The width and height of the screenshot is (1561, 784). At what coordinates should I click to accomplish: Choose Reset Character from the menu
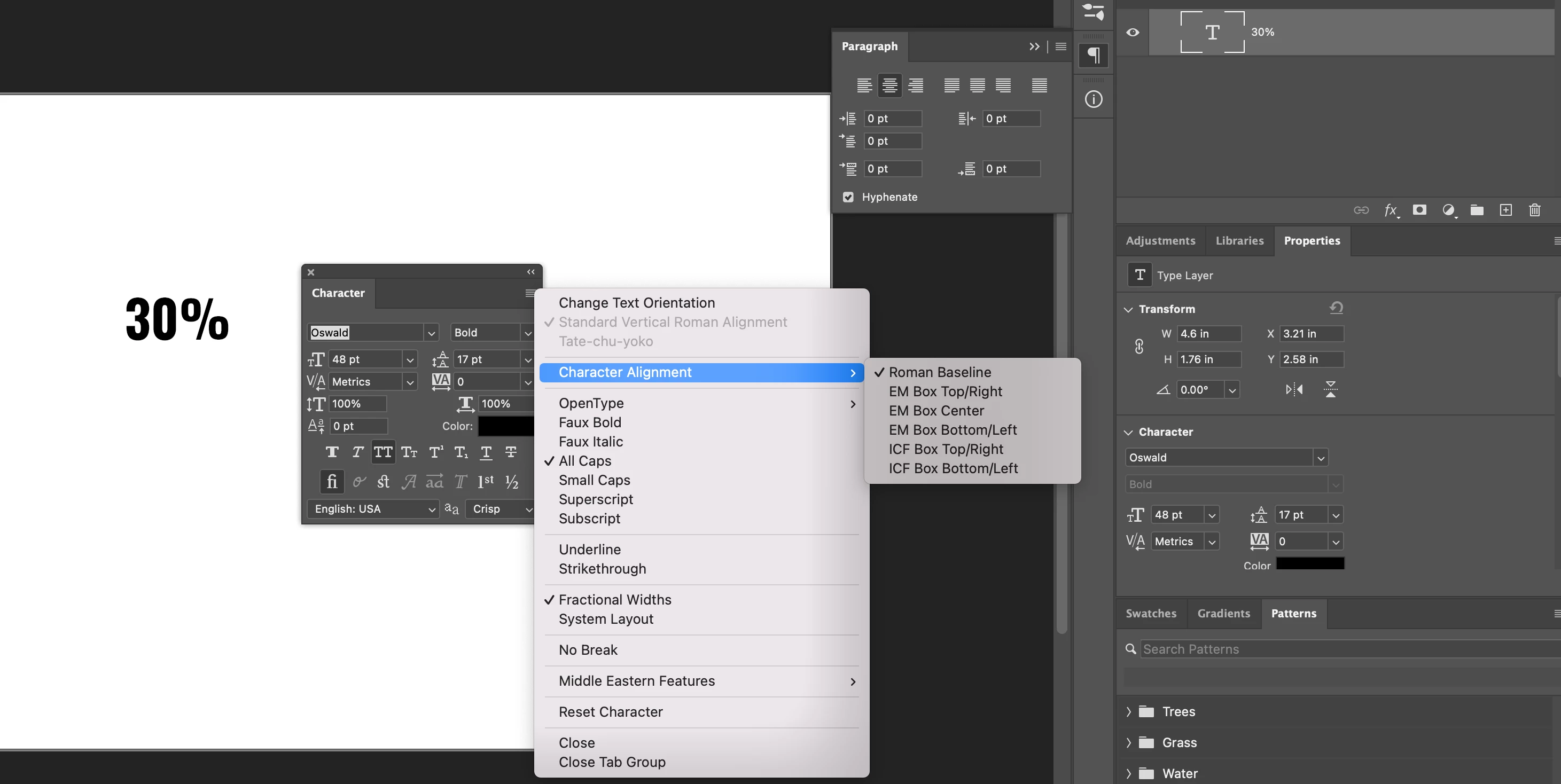coord(610,711)
